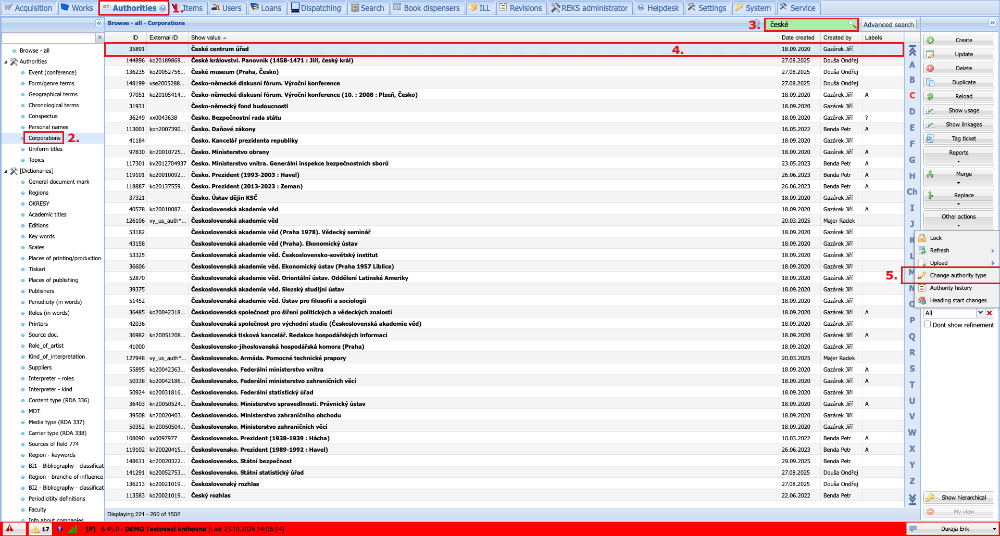
Task: Open the Other actions dropdown button
Action: point(958,219)
